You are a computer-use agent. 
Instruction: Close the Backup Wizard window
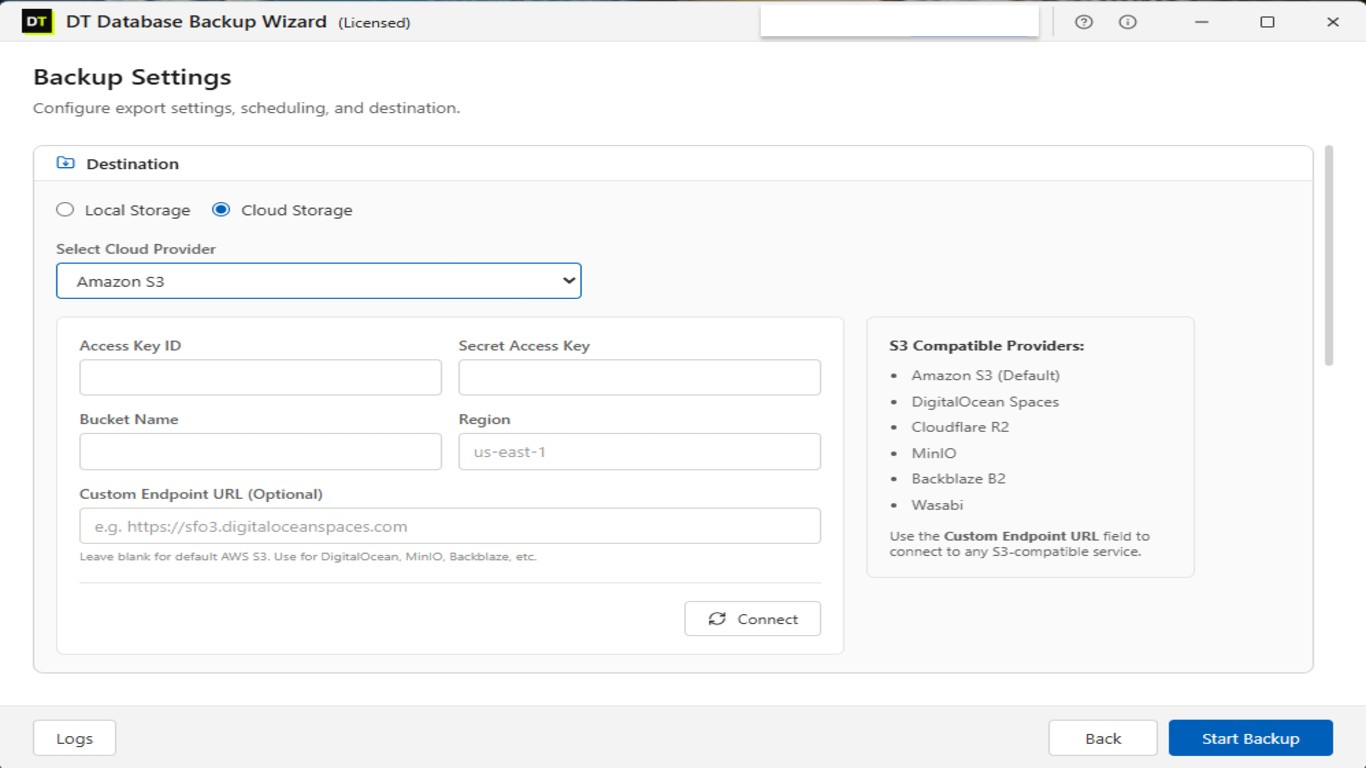click(x=1332, y=21)
